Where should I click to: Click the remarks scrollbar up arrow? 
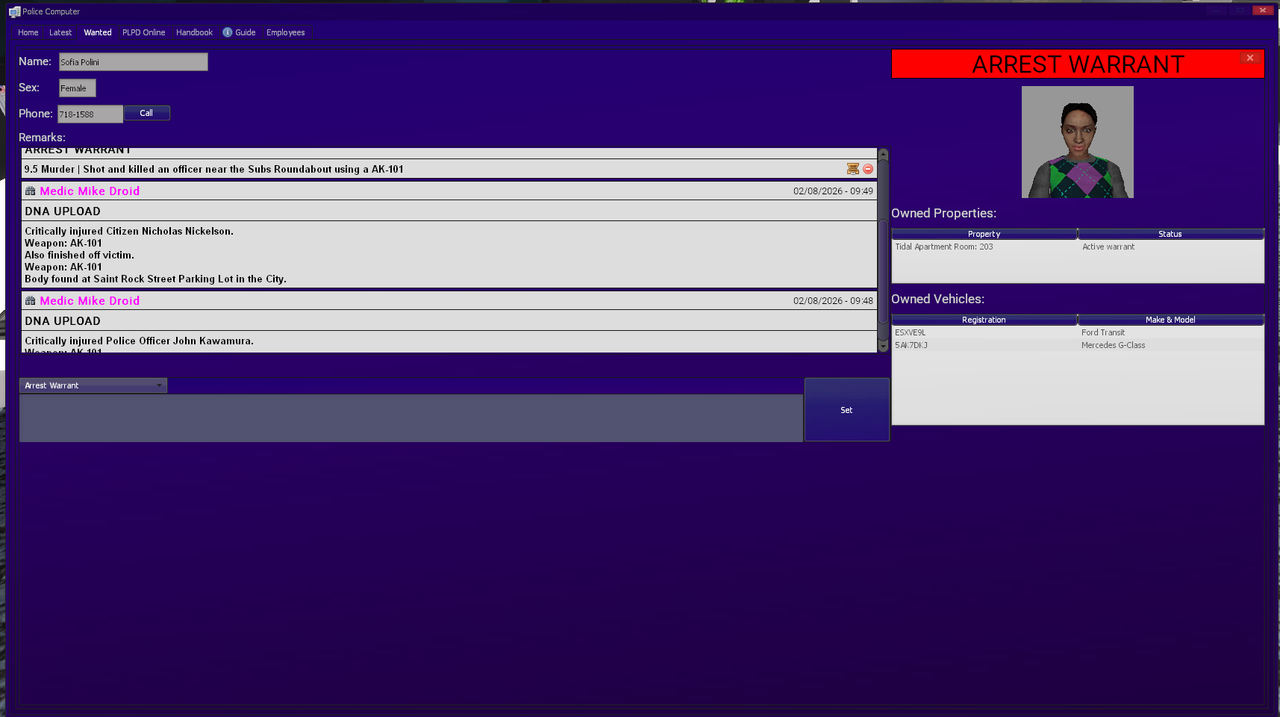(x=883, y=153)
